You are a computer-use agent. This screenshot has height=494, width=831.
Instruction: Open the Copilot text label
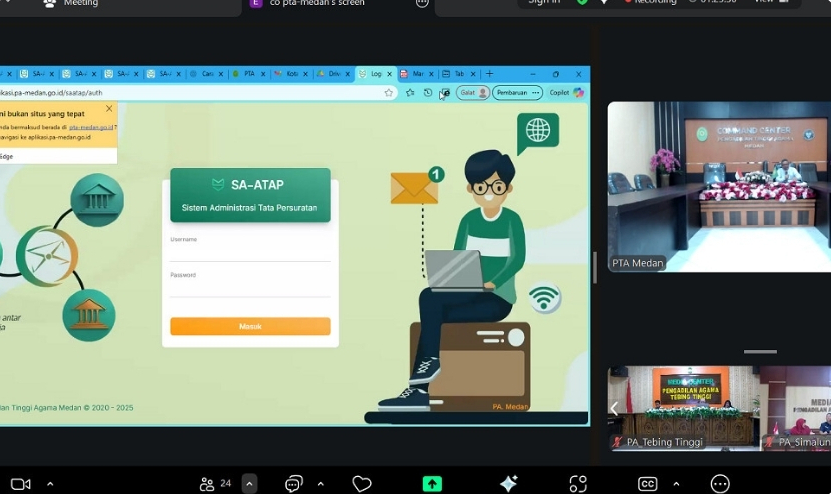559,93
